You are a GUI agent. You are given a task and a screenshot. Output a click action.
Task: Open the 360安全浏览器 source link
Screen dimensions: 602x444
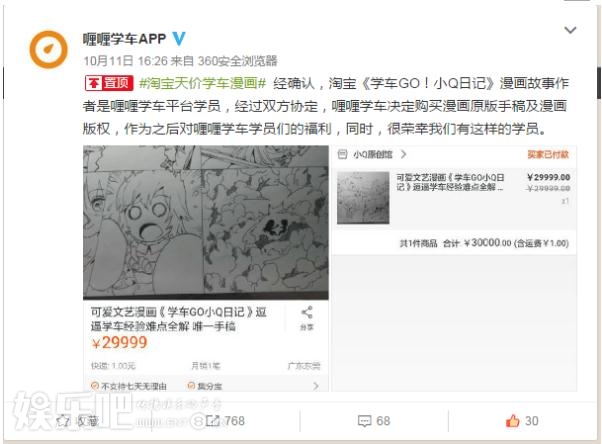237,61
